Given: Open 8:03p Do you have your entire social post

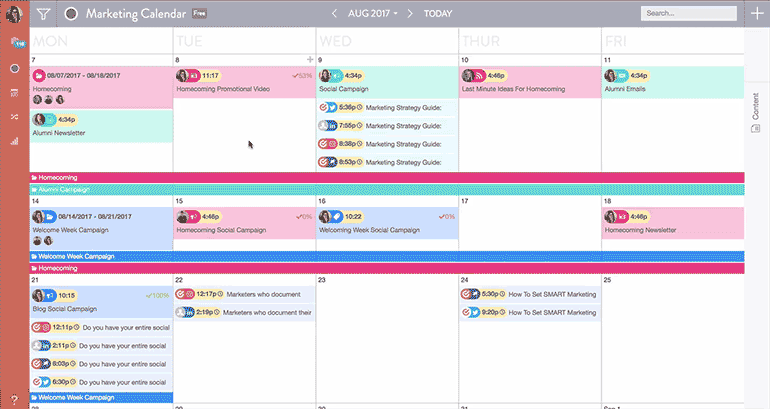Looking at the screenshot, I should tap(101, 364).
